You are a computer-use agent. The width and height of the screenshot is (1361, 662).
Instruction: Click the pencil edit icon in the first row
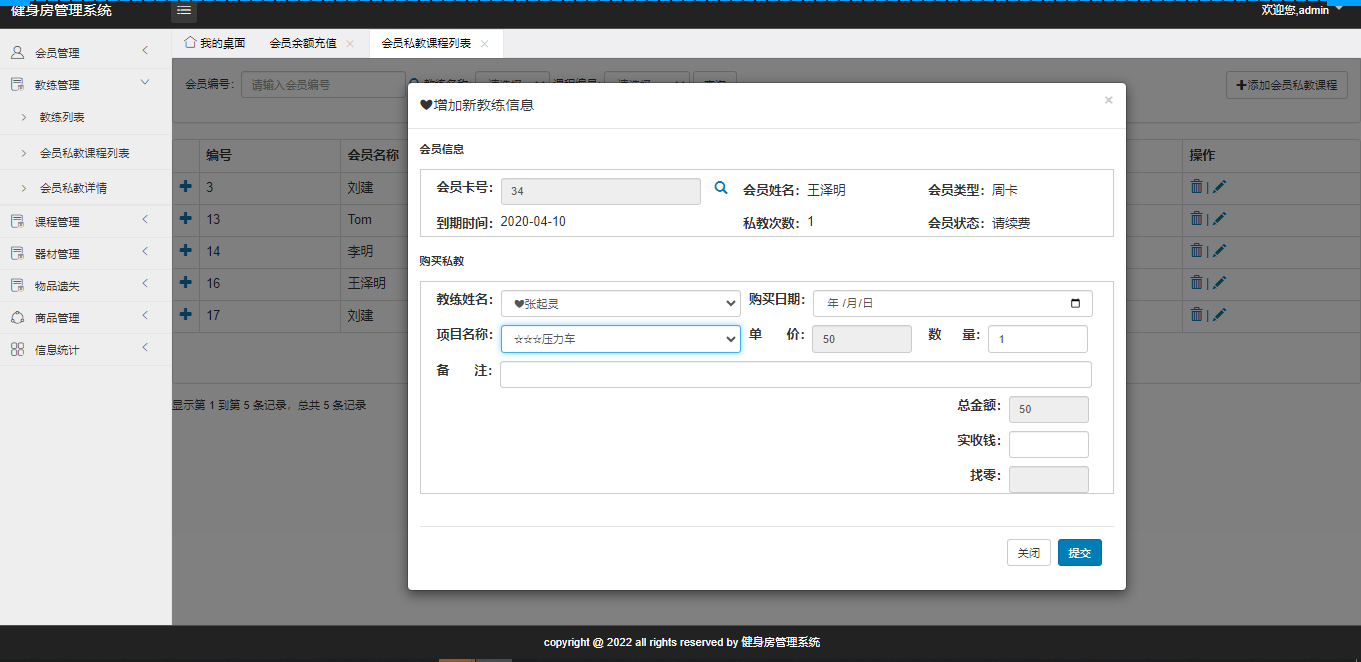point(1219,186)
